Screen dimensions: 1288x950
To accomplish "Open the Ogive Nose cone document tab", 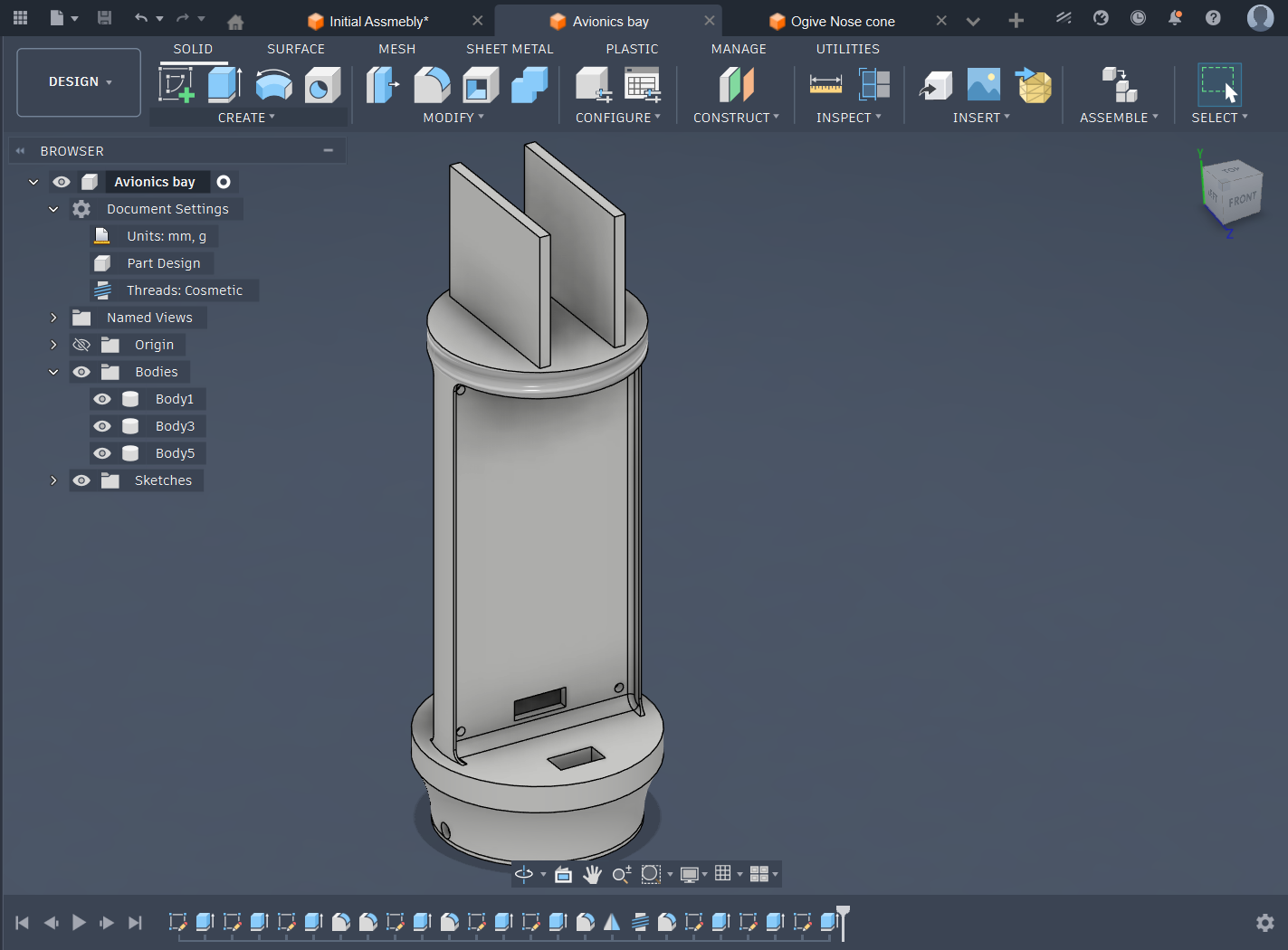I will pyautogui.click(x=842, y=22).
